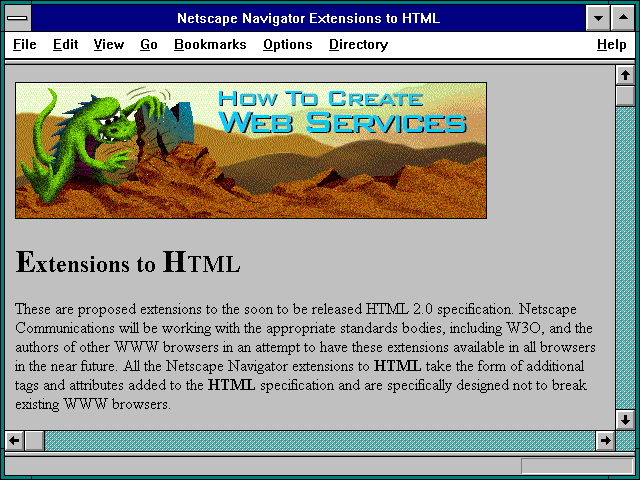Image resolution: width=640 pixels, height=480 pixels.
Task: Open the Directory menu
Action: coord(358,44)
